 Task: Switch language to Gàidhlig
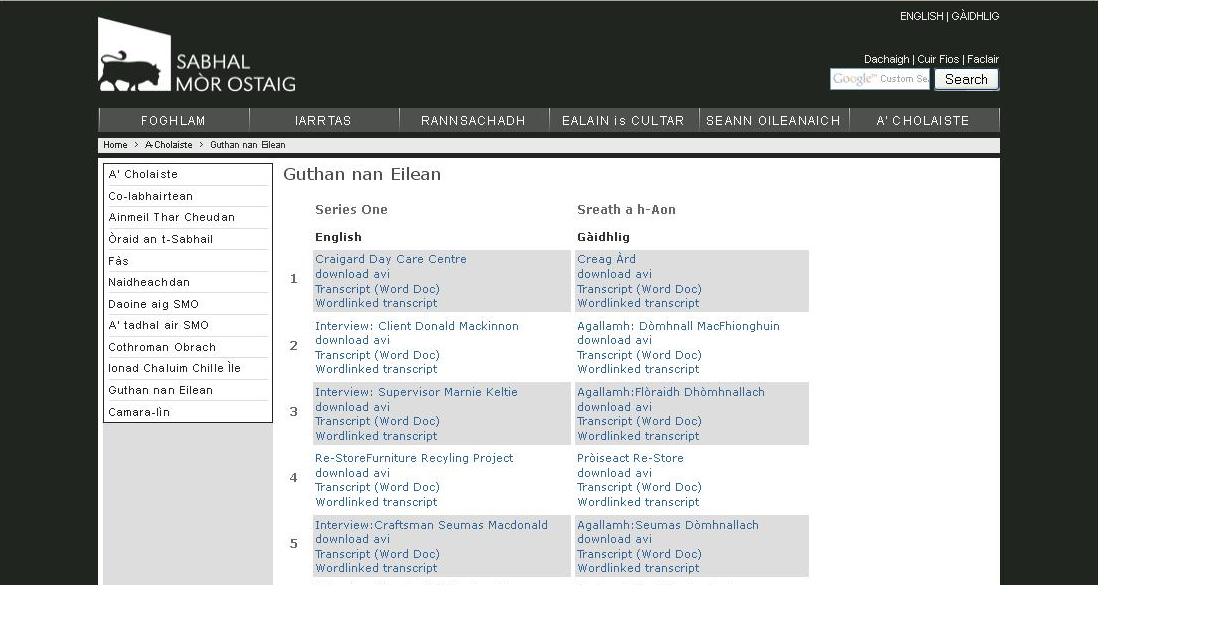(x=975, y=16)
